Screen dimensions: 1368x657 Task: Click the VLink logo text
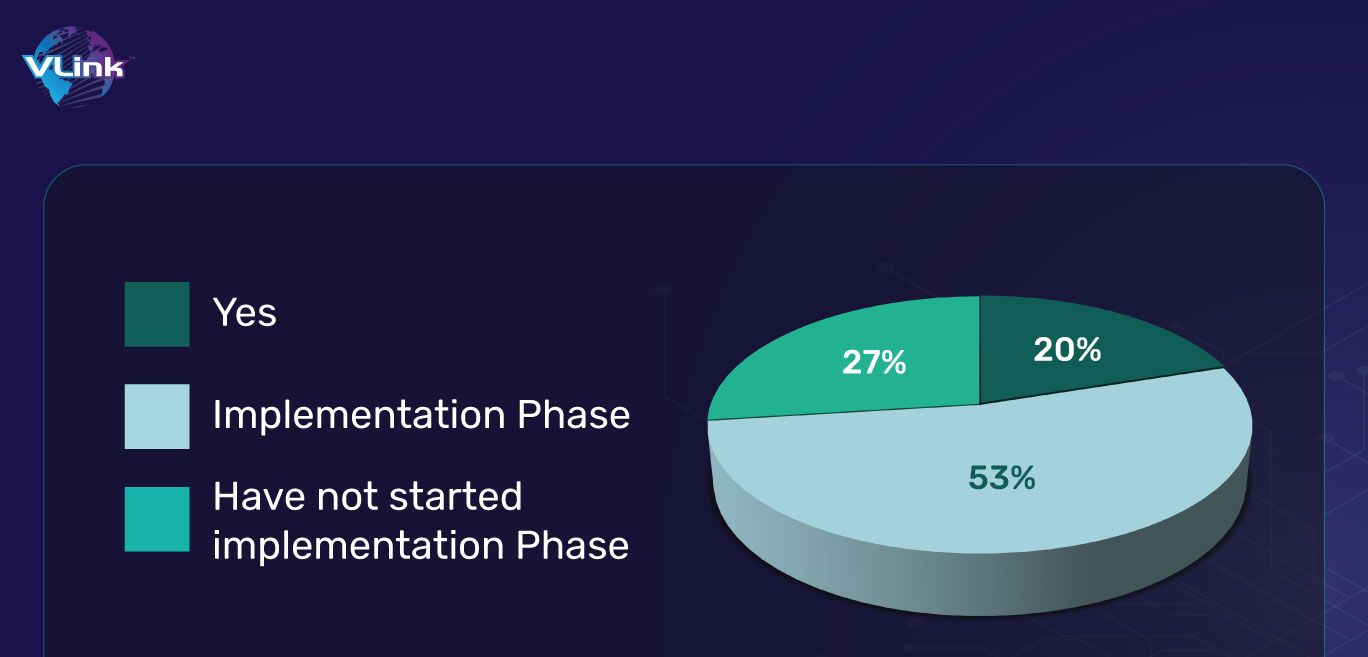(72, 67)
